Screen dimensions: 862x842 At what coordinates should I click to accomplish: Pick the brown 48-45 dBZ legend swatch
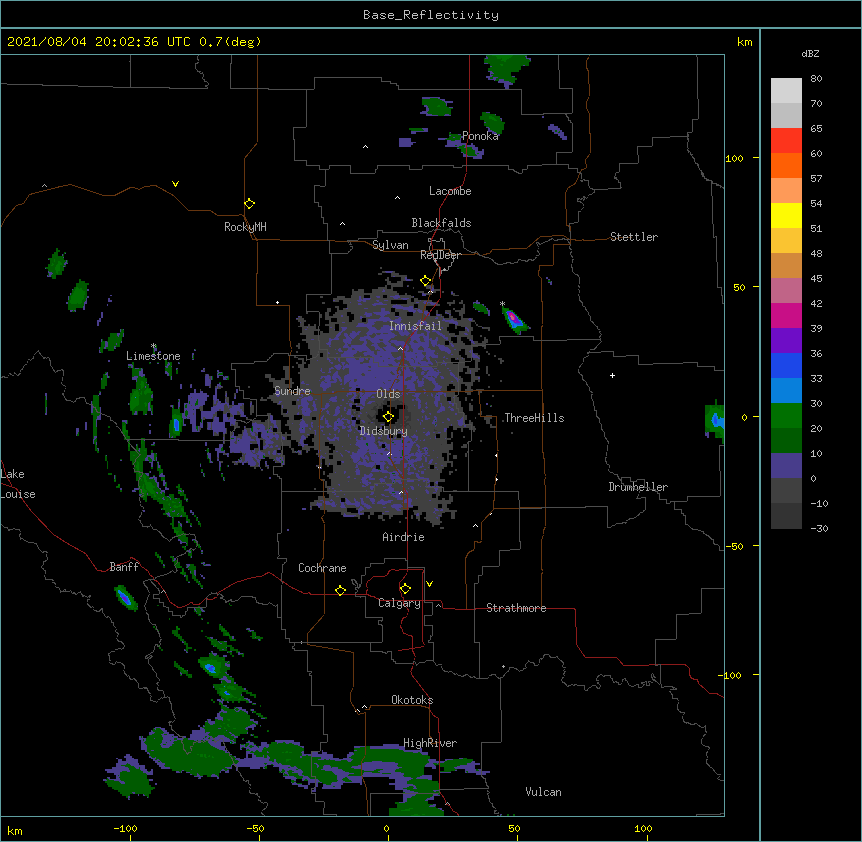[x=786, y=265]
